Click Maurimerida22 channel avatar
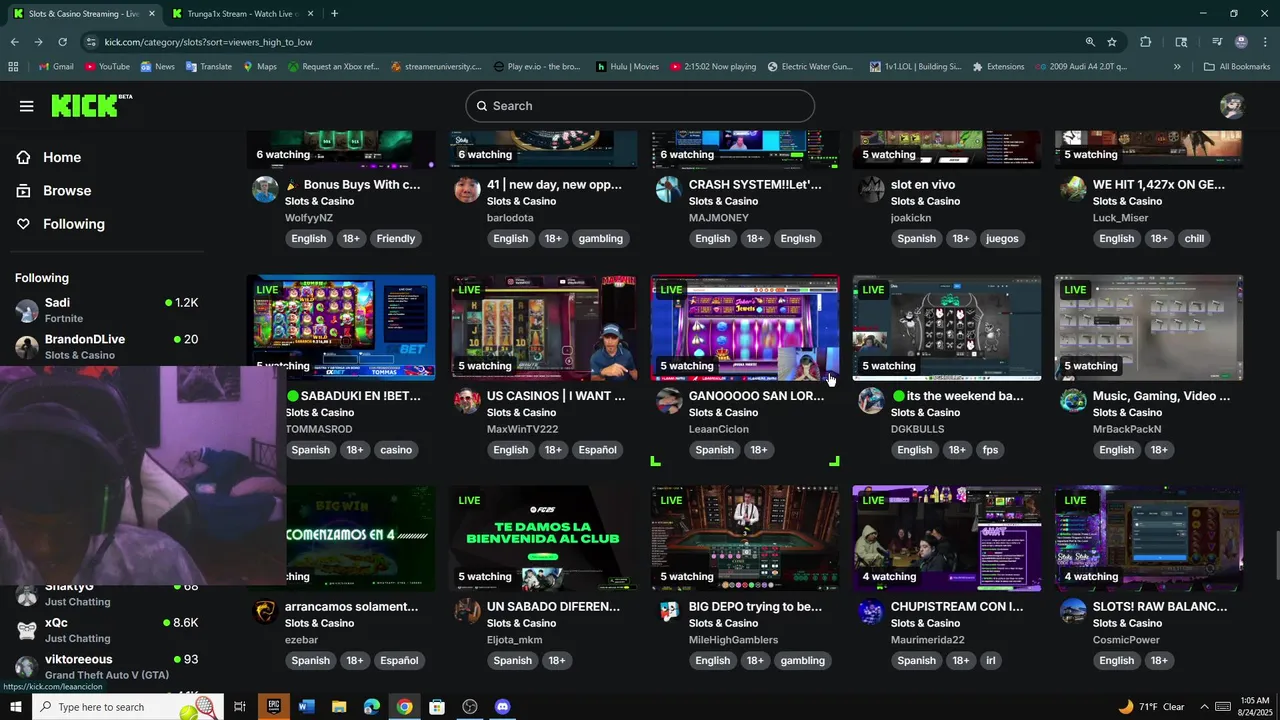This screenshot has height=720, width=1280. coord(871,612)
